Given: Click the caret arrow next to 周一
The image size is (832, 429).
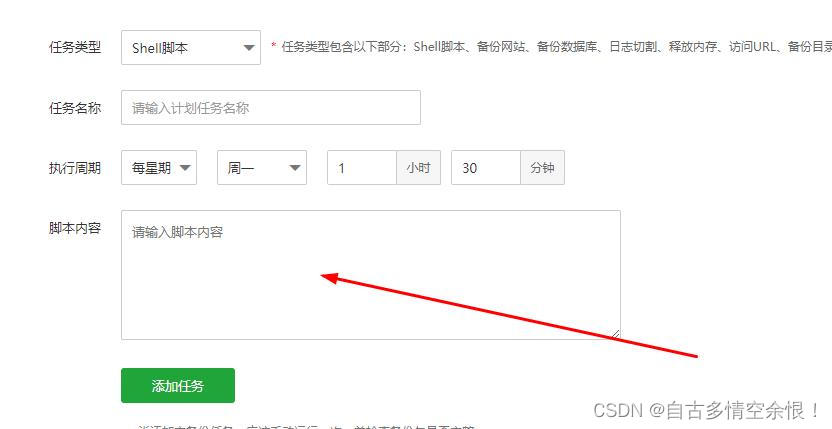Looking at the screenshot, I should click(x=295, y=168).
